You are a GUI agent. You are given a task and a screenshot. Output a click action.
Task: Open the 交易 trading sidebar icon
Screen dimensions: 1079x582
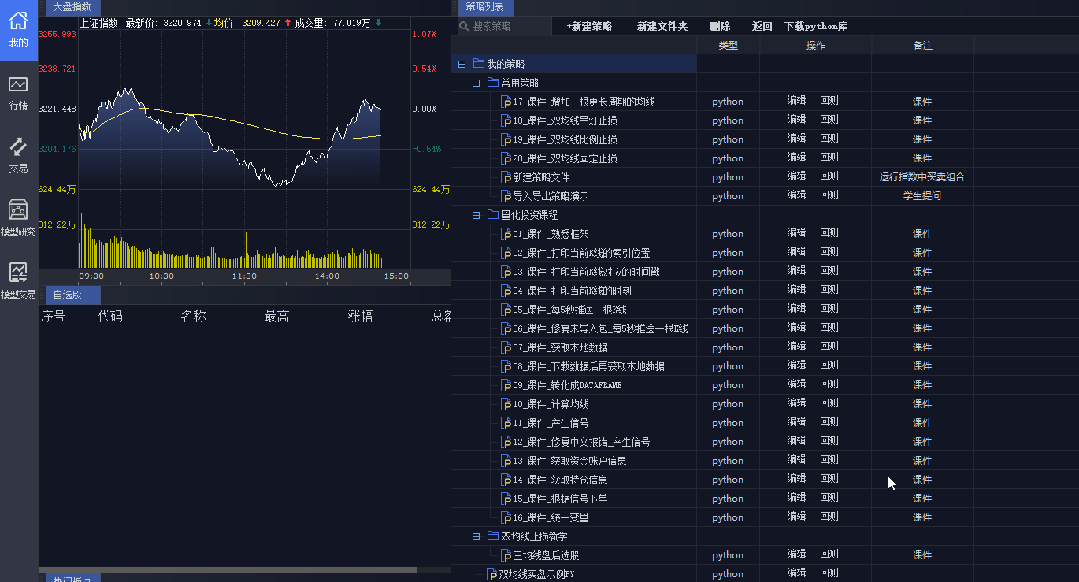click(19, 155)
